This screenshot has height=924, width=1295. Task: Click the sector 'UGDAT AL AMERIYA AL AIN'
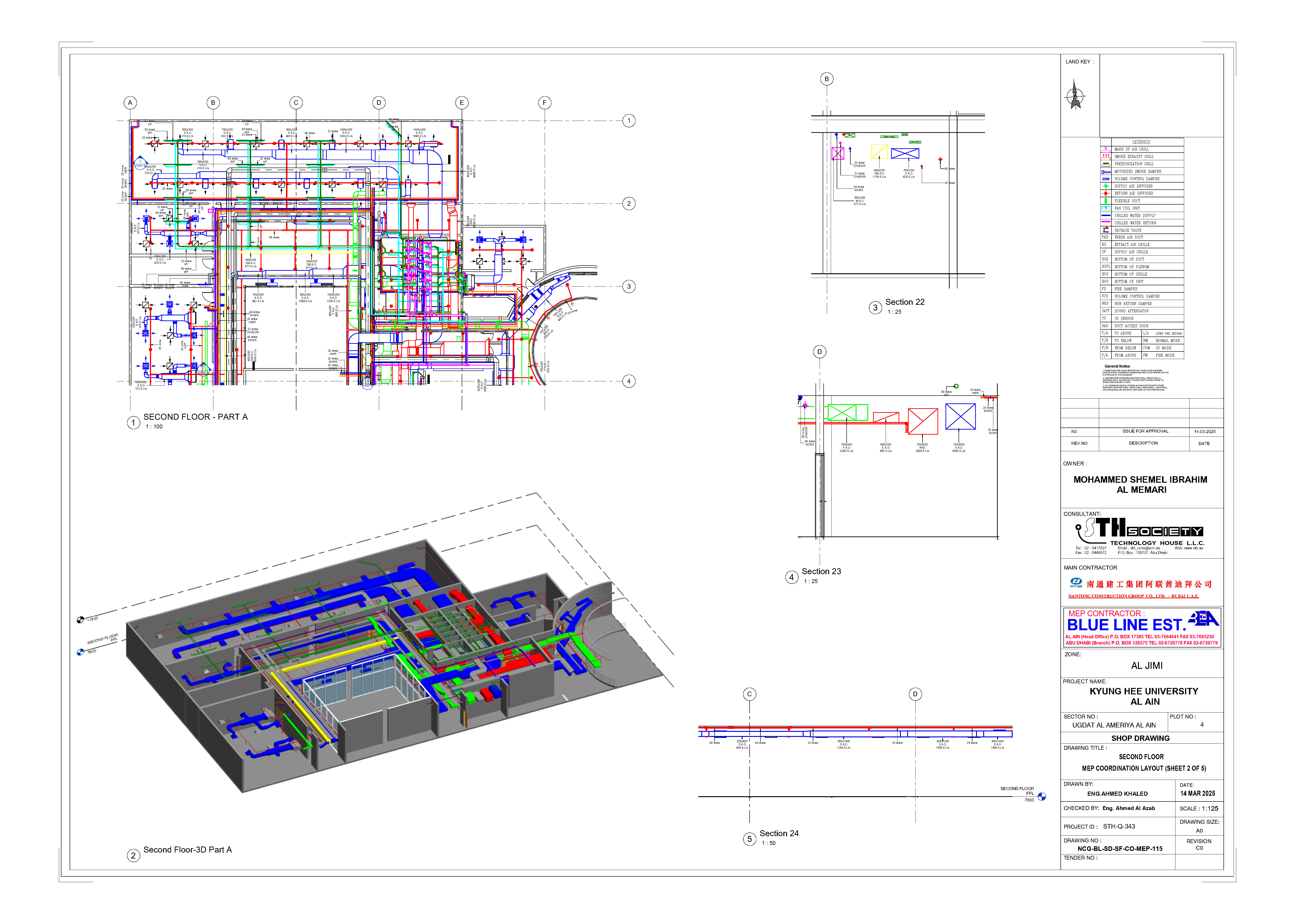[1114, 725]
